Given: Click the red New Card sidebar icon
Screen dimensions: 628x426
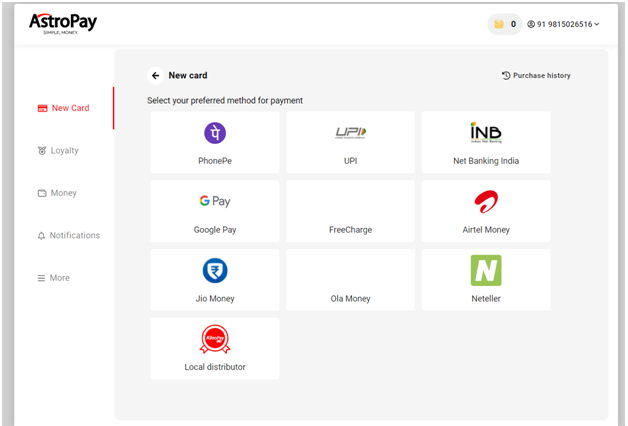Looking at the screenshot, I should (42, 109).
